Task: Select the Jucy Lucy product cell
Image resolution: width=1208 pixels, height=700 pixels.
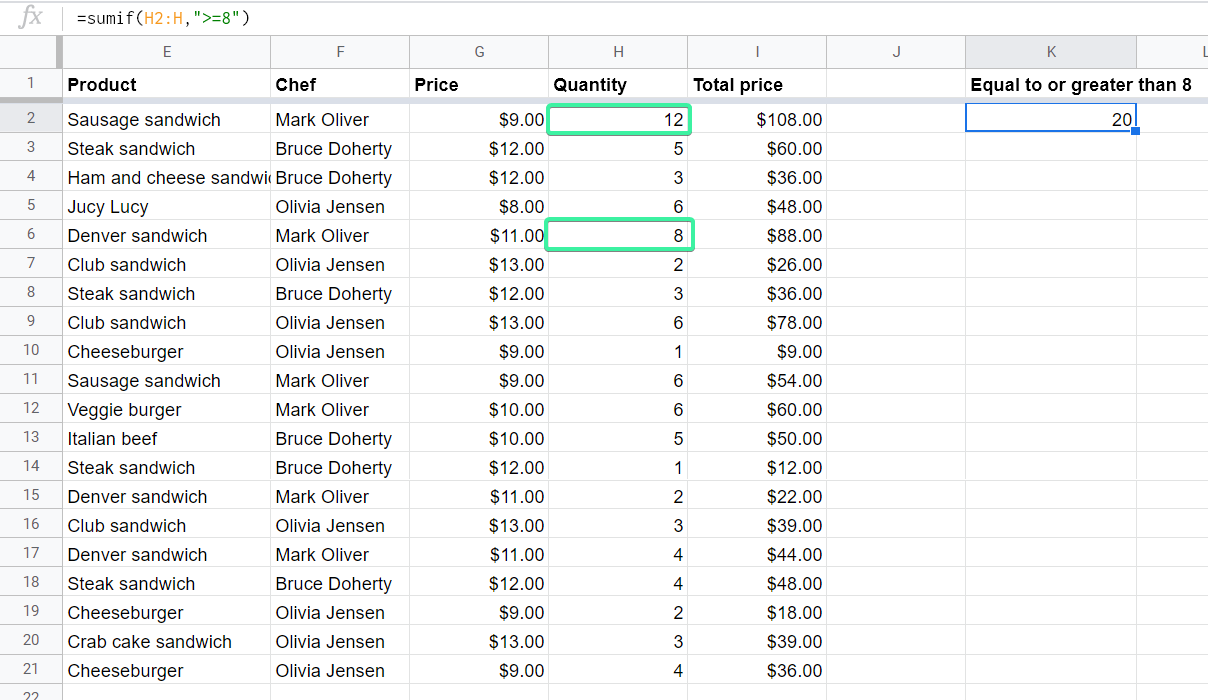Action: [108, 206]
